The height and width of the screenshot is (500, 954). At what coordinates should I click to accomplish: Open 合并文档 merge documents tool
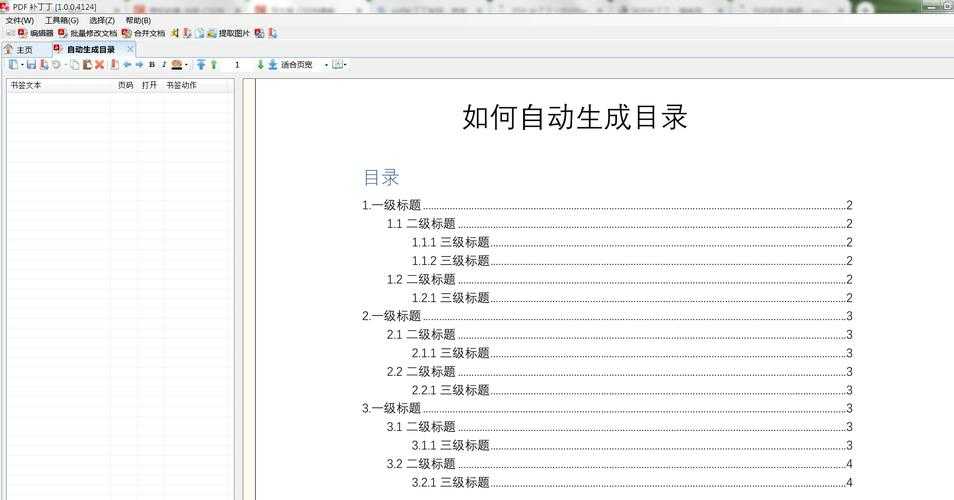click(x=143, y=33)
